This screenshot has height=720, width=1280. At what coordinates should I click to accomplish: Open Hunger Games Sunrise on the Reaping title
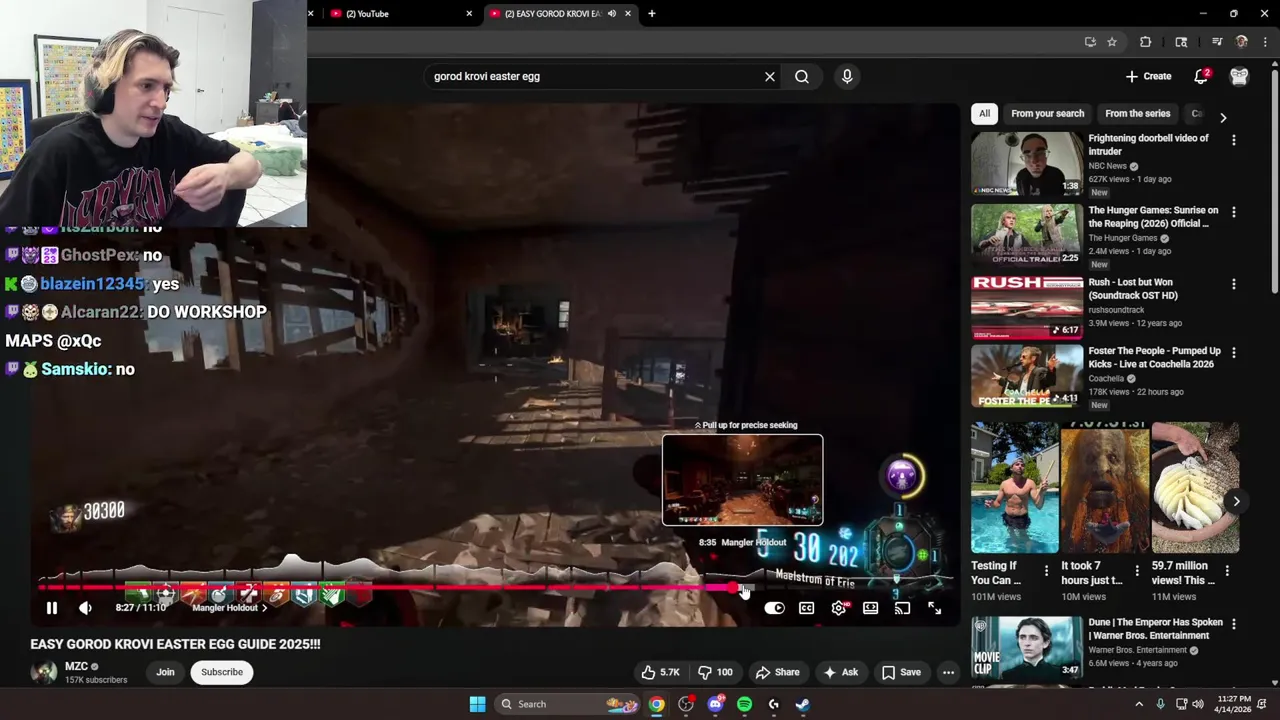pyautogui.click(x=1153, y=217)
